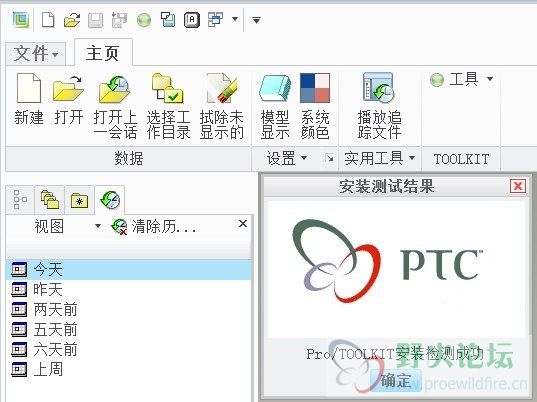Click the 设置 group dialog launcher arrow
The image size is (537, 402).
coord(329,158)
